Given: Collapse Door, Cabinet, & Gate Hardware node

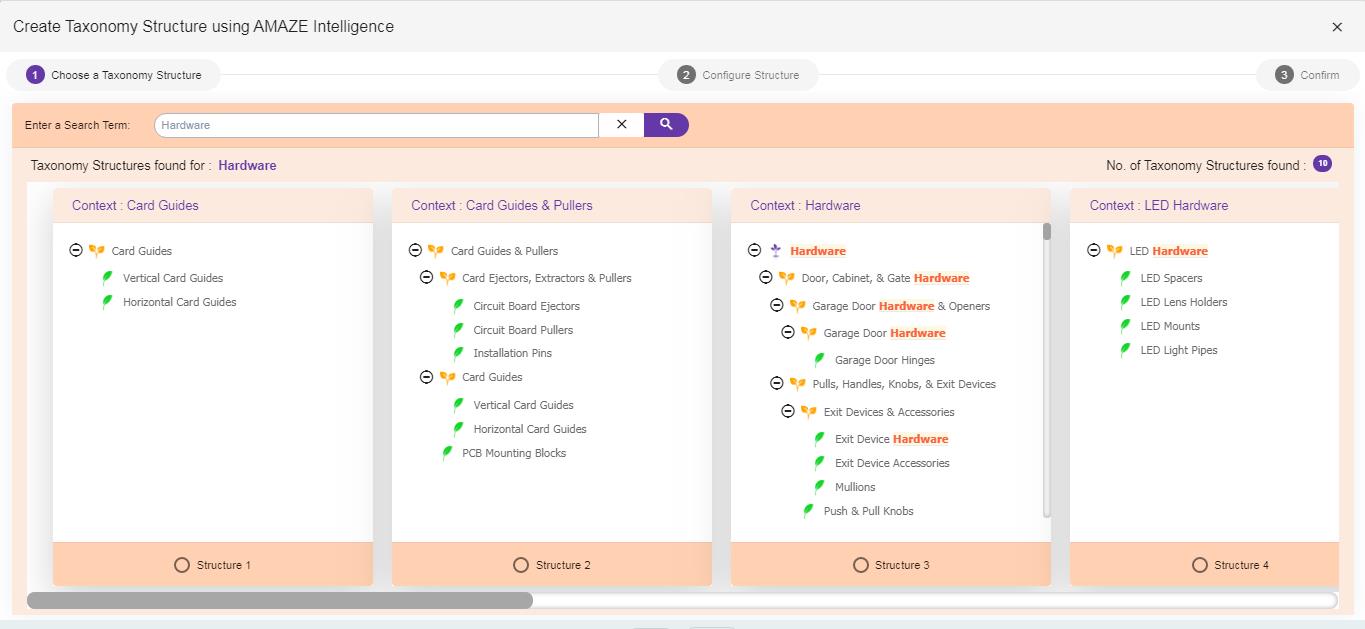Looking at the screenshot, I should coord(765,277).
